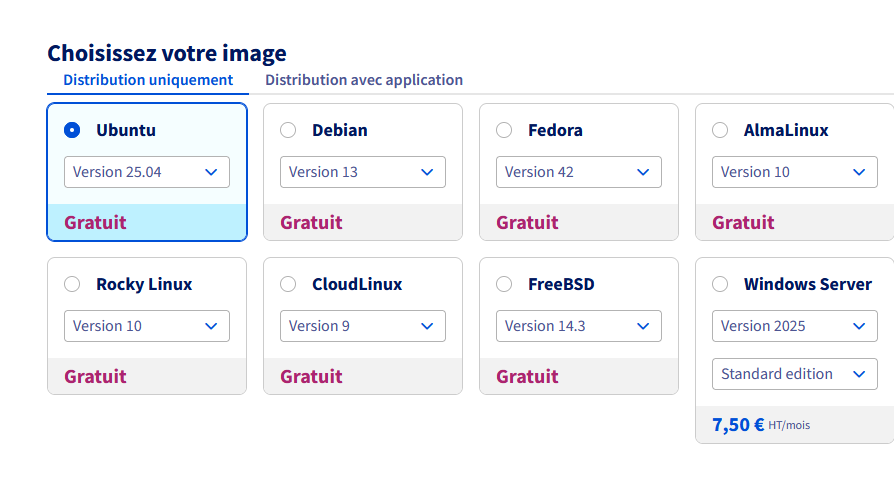Click the HT/mois price unit text
Viewport: 894px width, 497px height.
click(789, 426)
